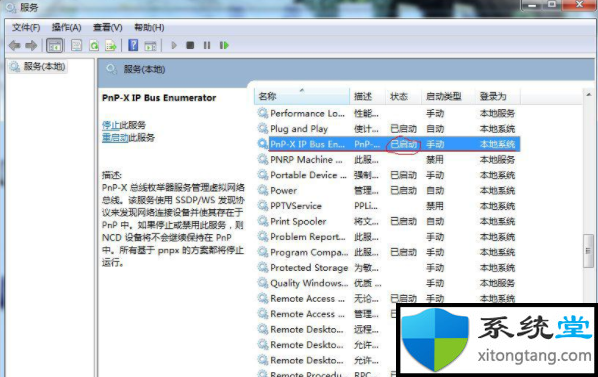Image resolution: width=598 pixels, height=377 pixels.
Task: Click the Back arrow in toolbar
Action: (14, 46)
